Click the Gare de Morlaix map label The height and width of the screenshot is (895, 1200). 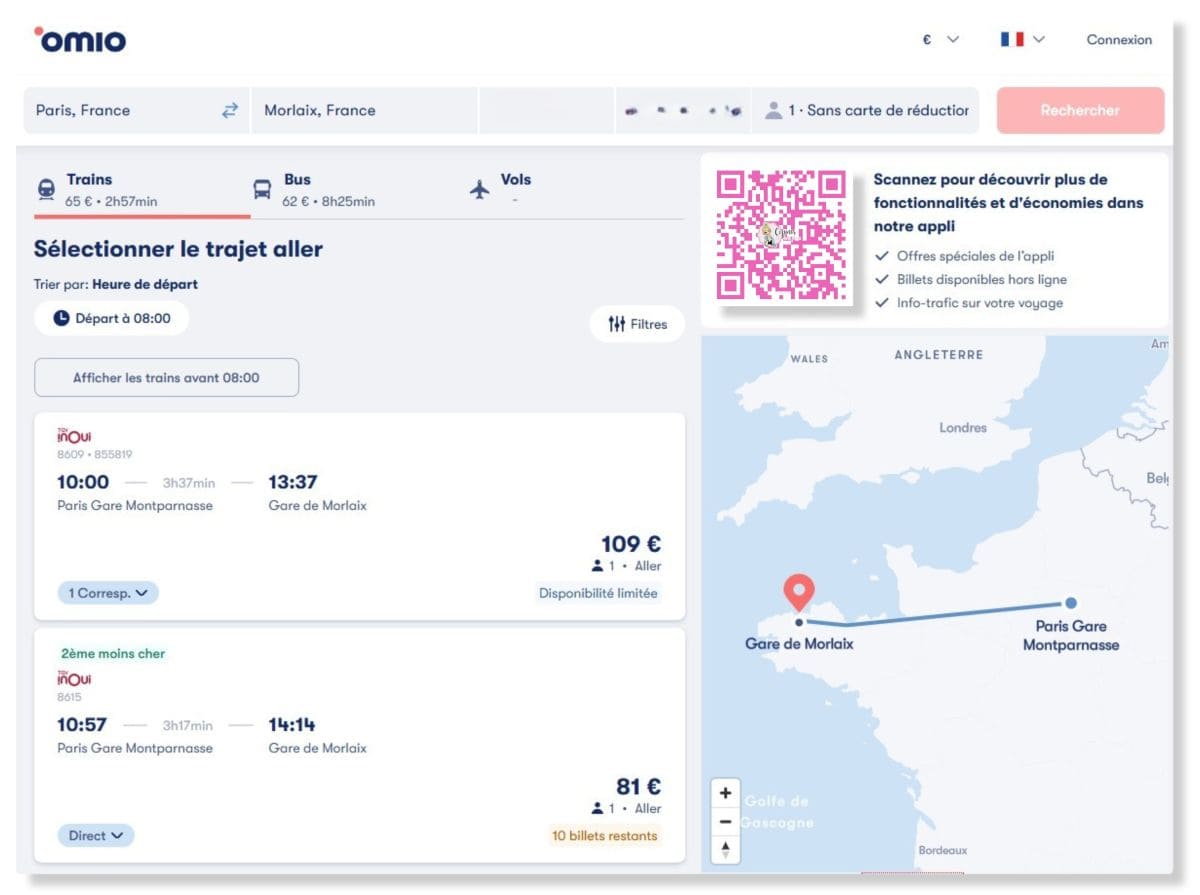coord(799,644)
